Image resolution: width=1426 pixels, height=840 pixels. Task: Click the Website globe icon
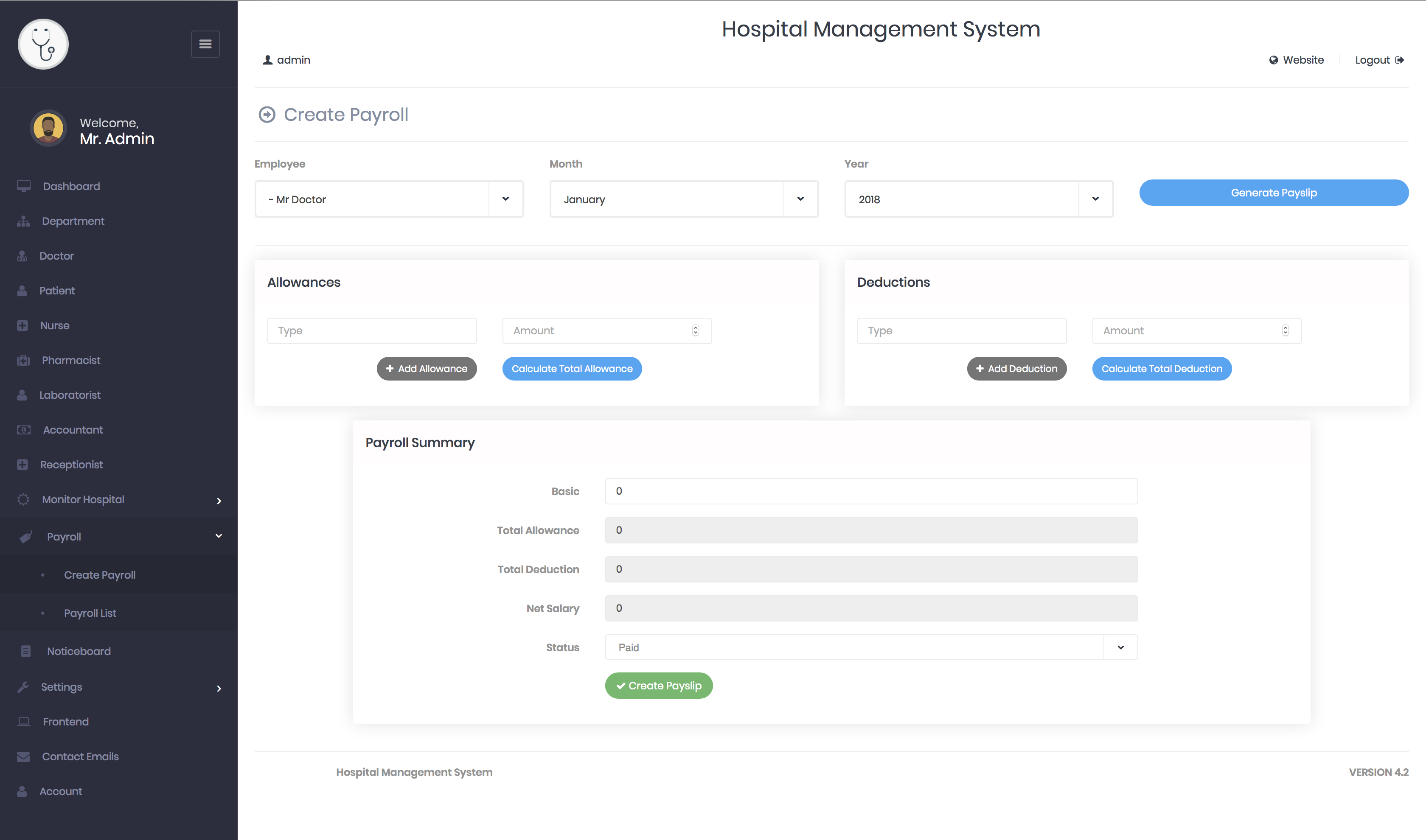(1273, 60)
